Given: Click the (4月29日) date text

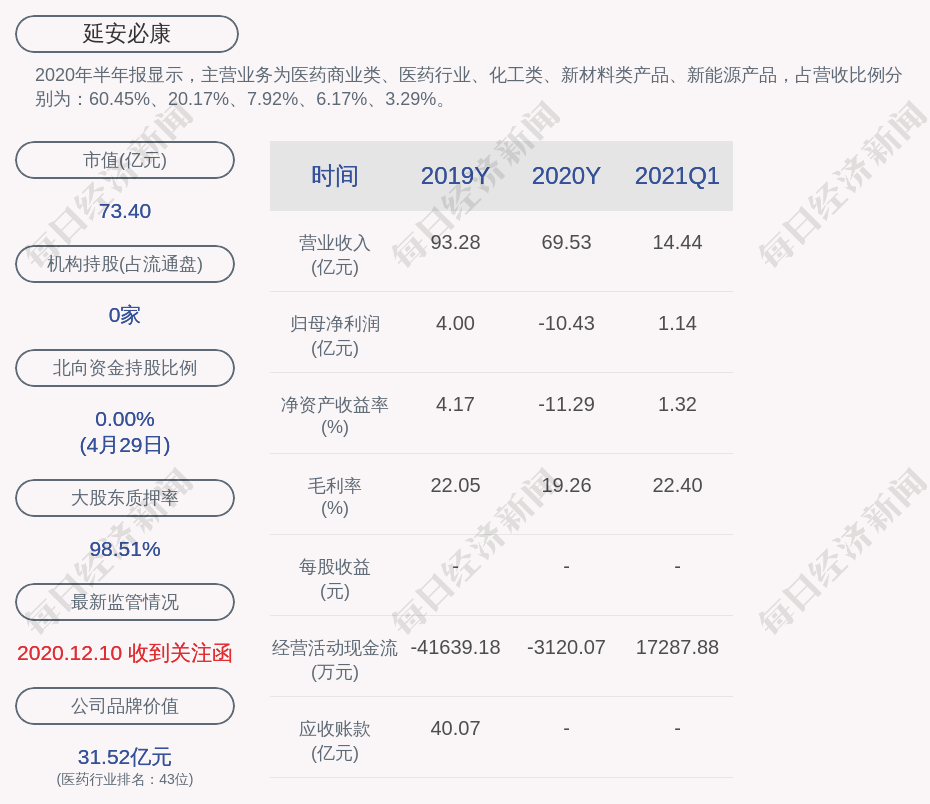Looking at the screenshot, I should click(125, 445).
